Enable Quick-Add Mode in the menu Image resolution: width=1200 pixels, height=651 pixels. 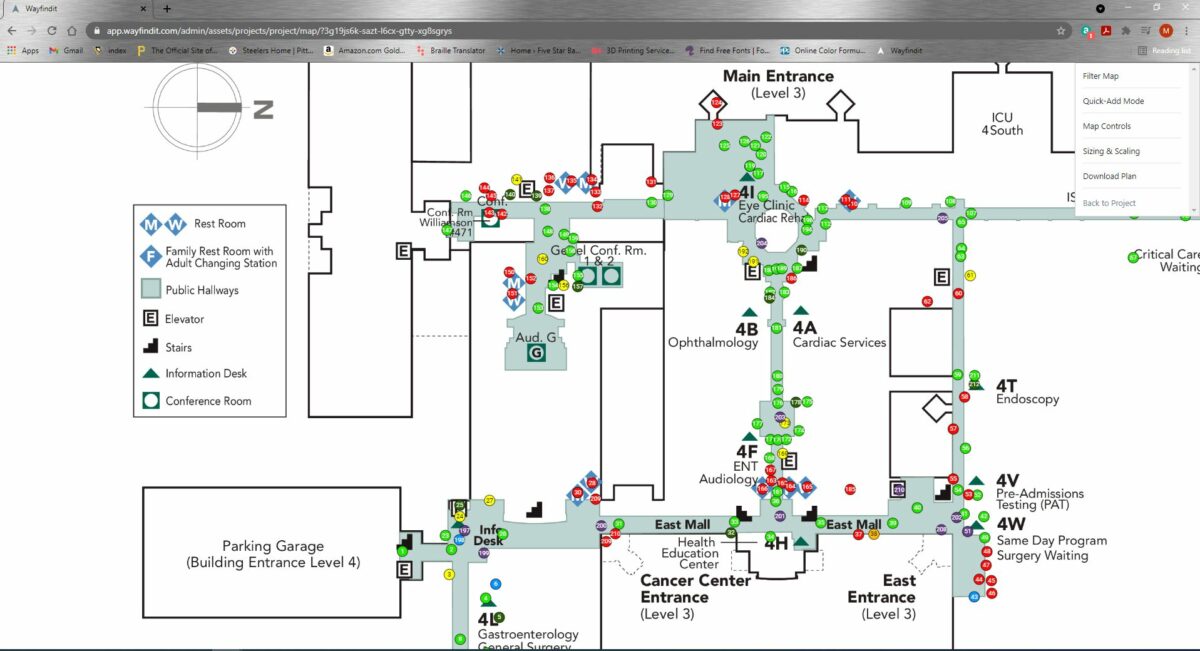click(1112, 101)
